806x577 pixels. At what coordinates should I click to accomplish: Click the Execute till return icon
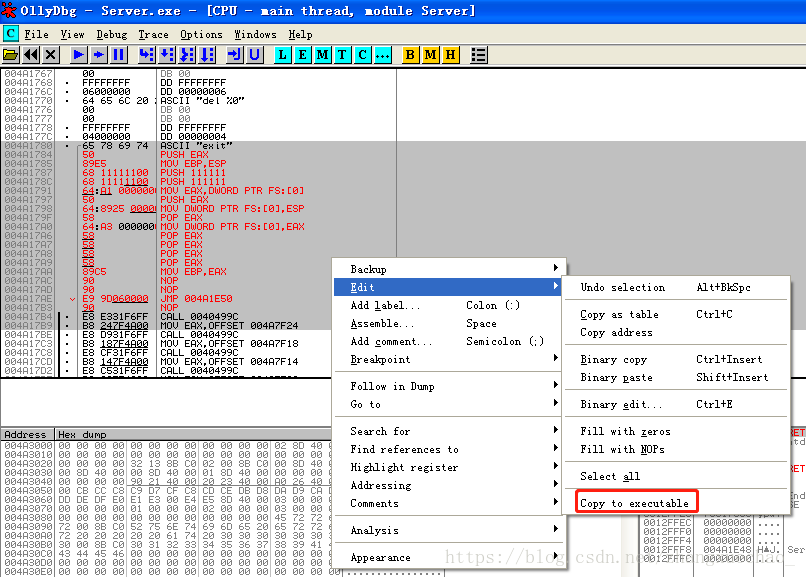point(234,54)
